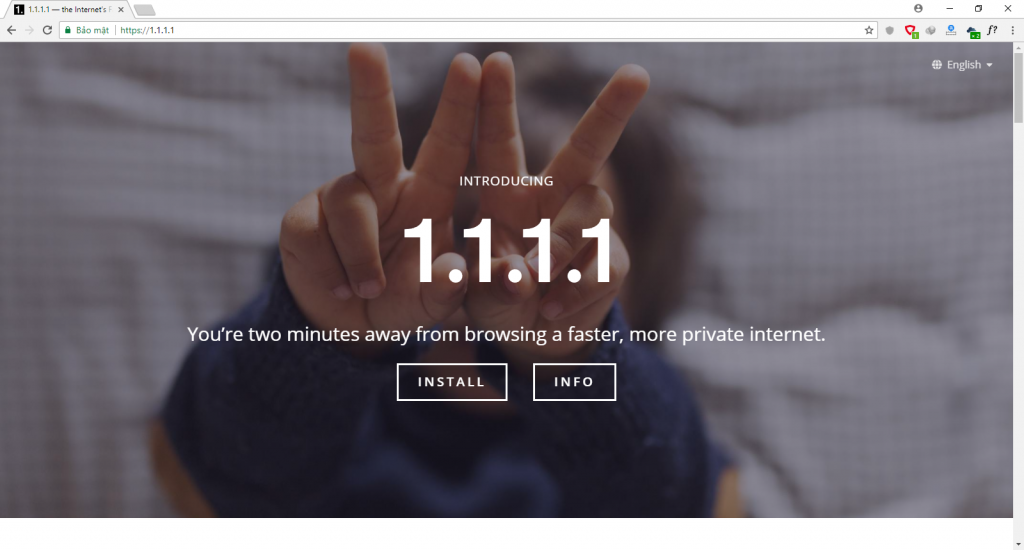Go back using the browser back arrow

[11, 30]
